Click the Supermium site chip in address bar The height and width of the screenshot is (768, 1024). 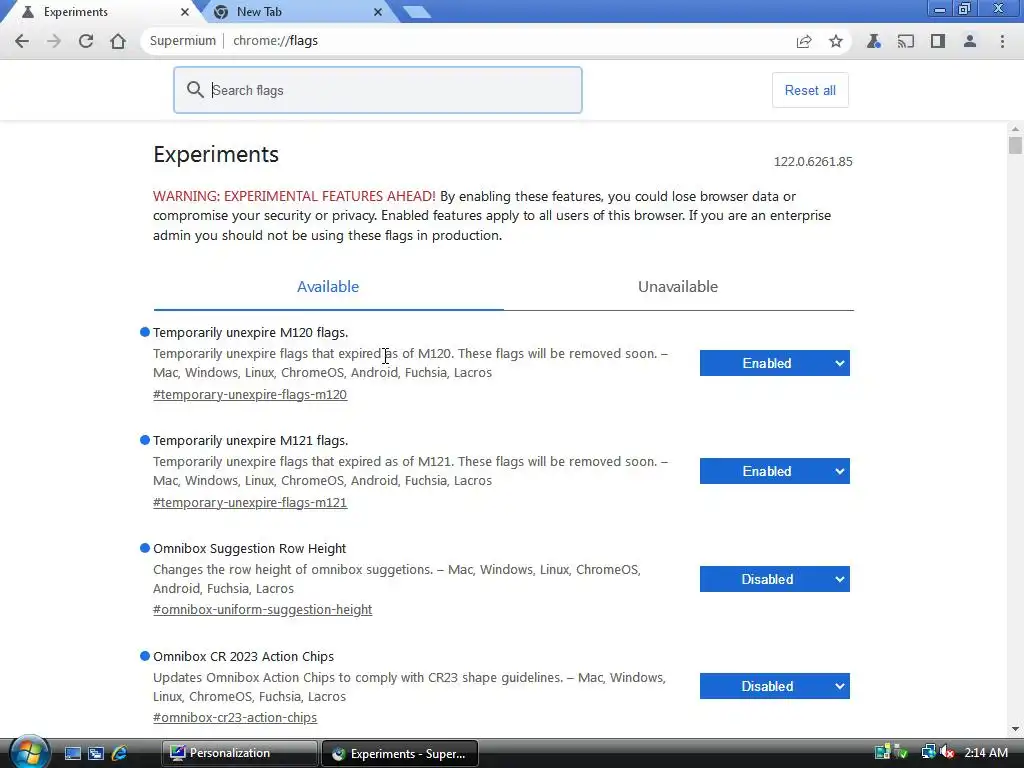(182, 40)
